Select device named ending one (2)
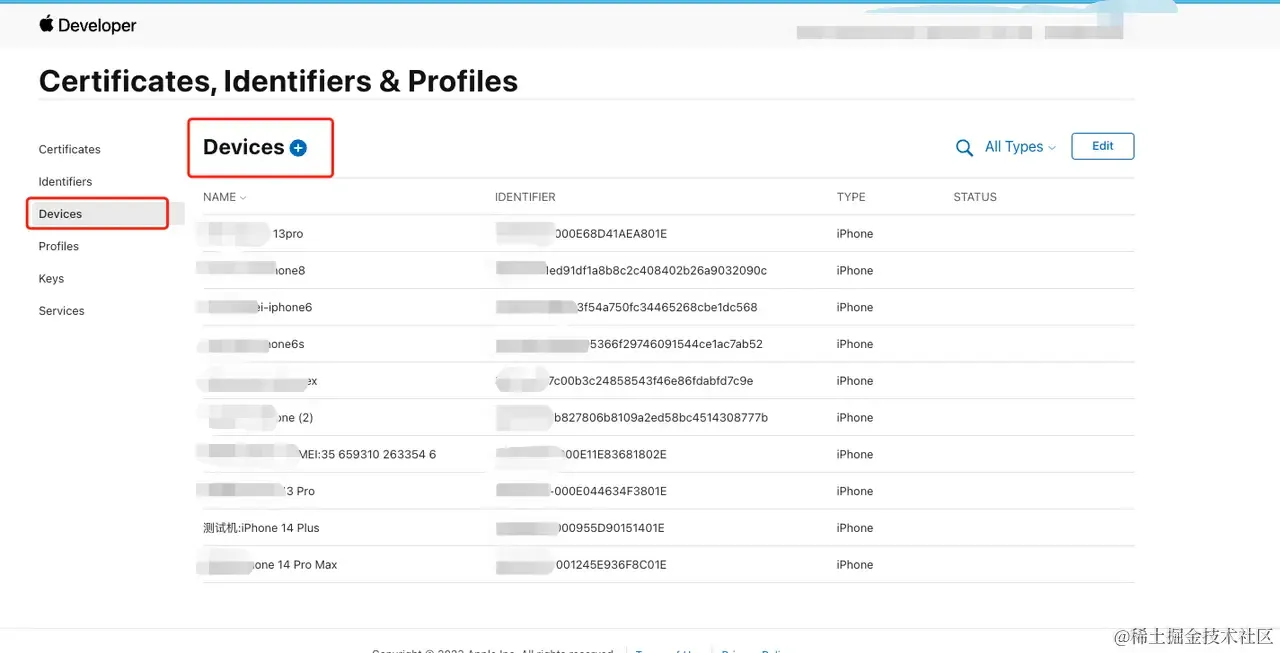The image size is (1280, 653). click(668, 418)
